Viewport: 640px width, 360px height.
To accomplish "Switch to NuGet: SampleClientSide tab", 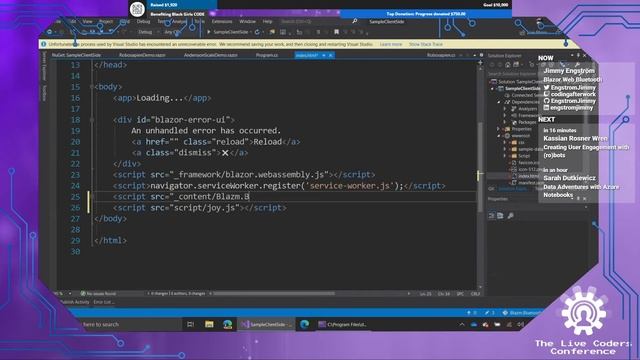I will coord(76,55).
